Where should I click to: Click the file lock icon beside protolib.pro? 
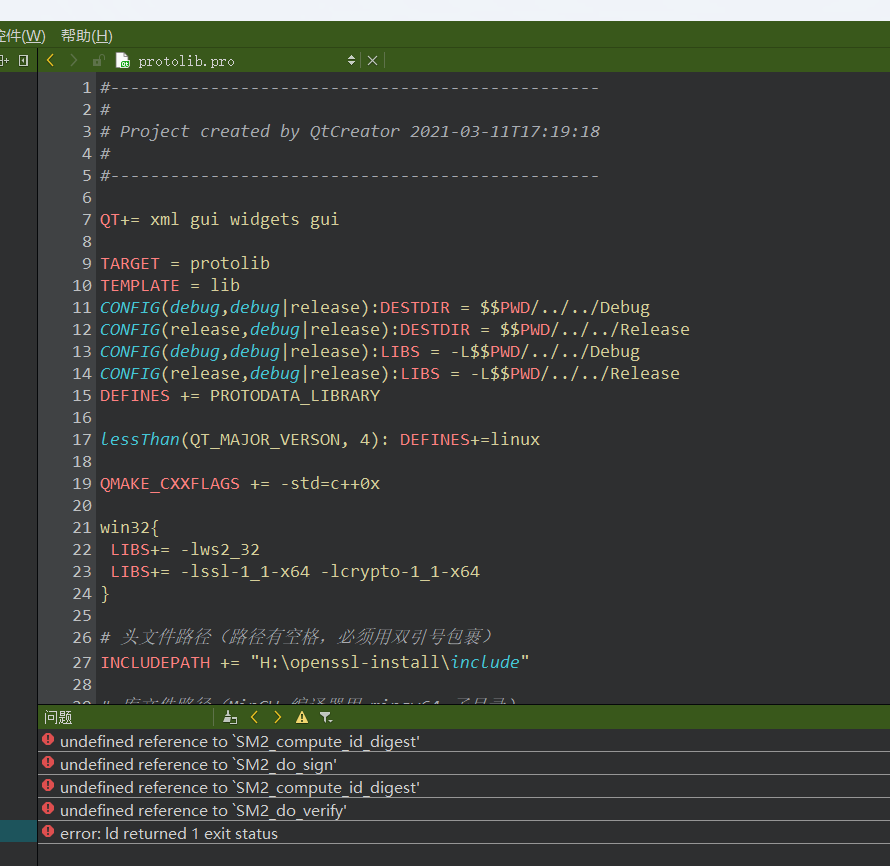[99, 61]
